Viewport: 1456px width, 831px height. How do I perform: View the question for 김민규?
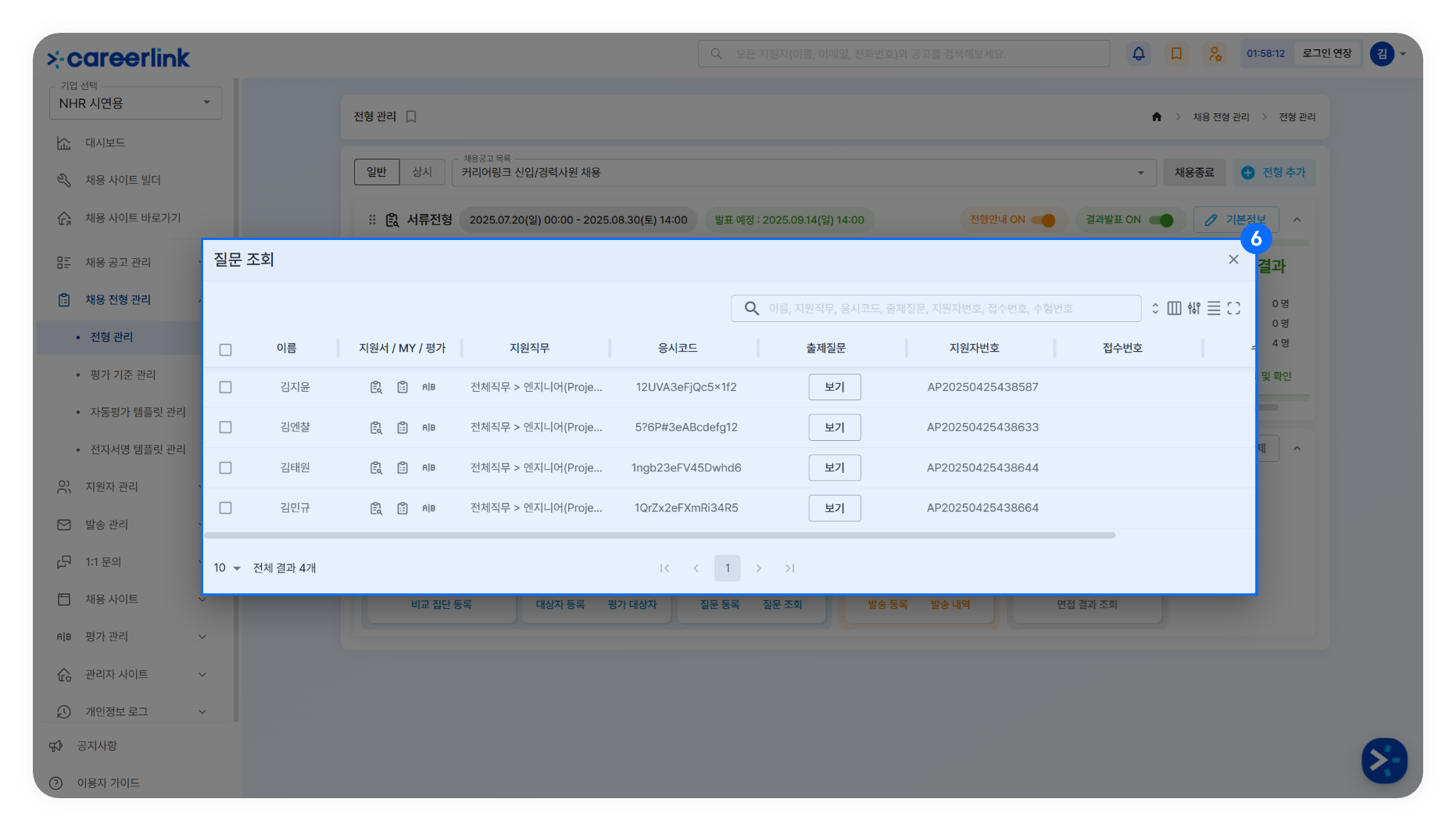pyautogui.click(x=835, y=508)
